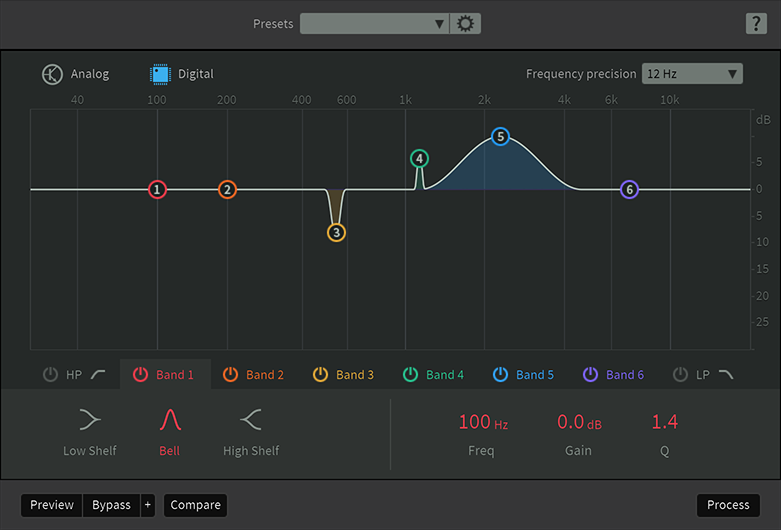This screenshot has width=781, height=530.
Task: Toggle Band 1 power button
Action: [140, 374]
